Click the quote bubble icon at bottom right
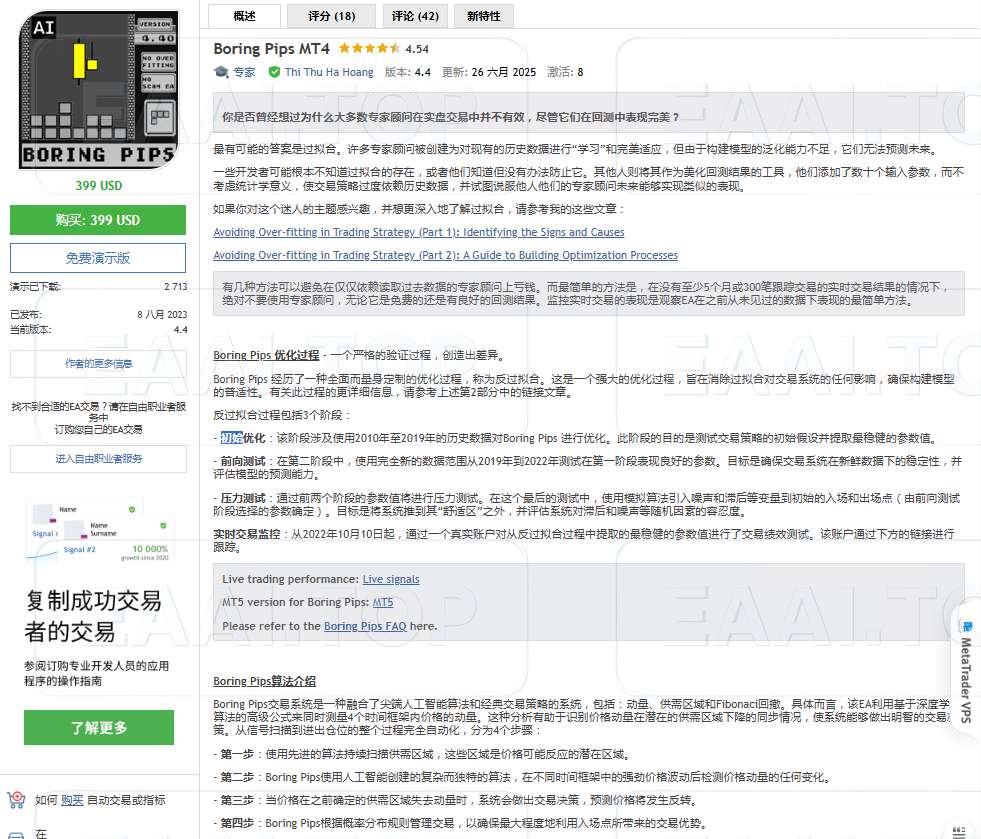The image size is (981, 839). coord(957,832)
